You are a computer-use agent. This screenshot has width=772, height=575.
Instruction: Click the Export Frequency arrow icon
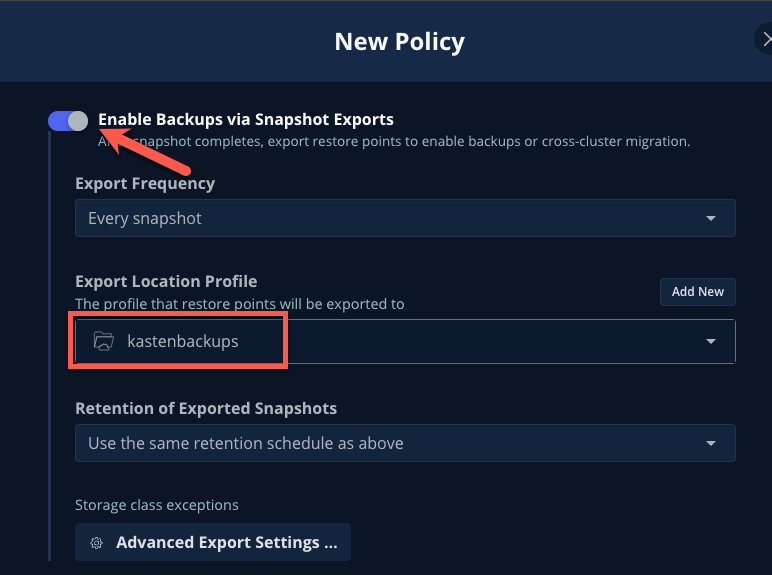coord(710,218)
